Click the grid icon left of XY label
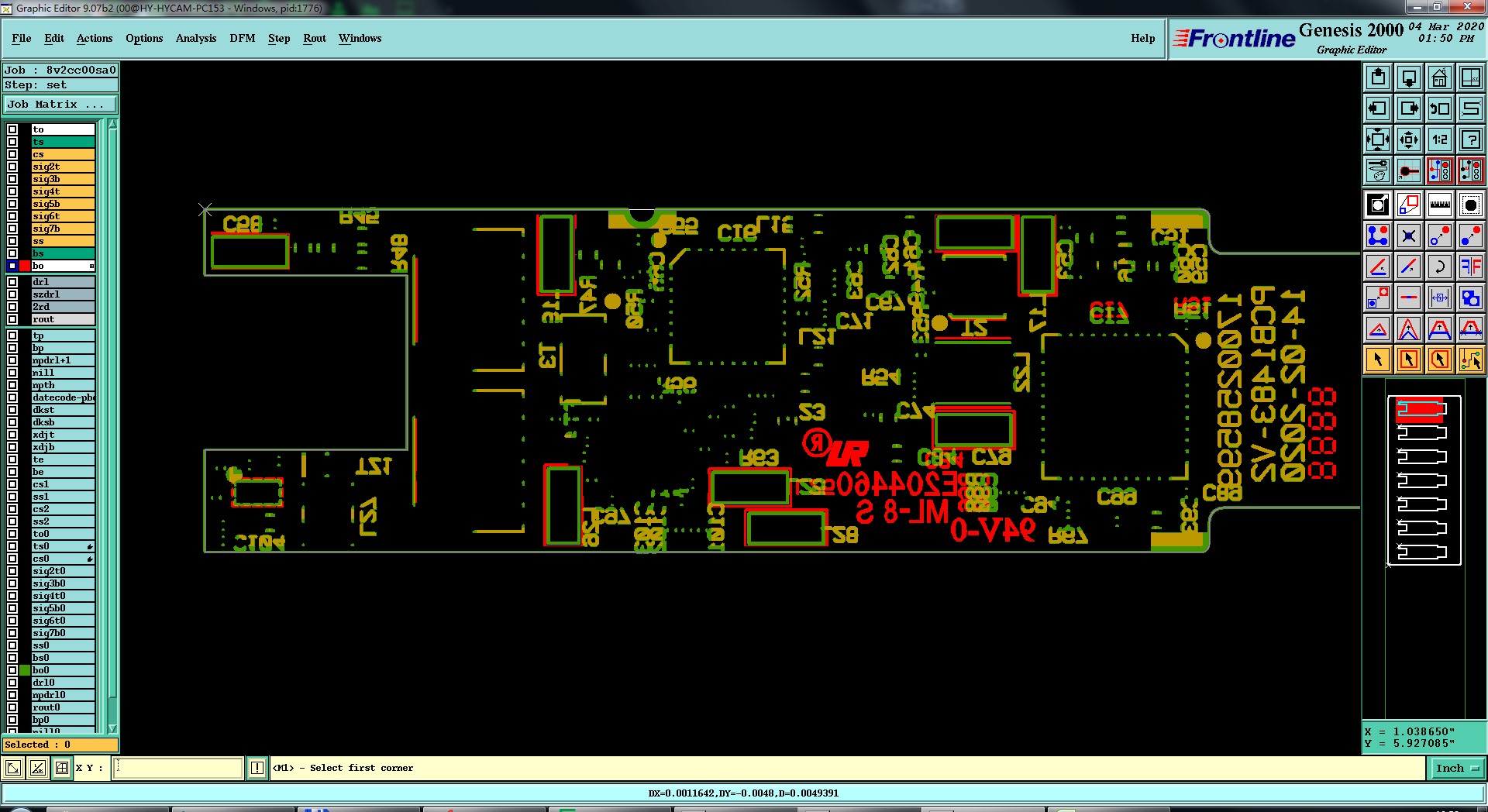1488x812 pixels. pos(62,768)
